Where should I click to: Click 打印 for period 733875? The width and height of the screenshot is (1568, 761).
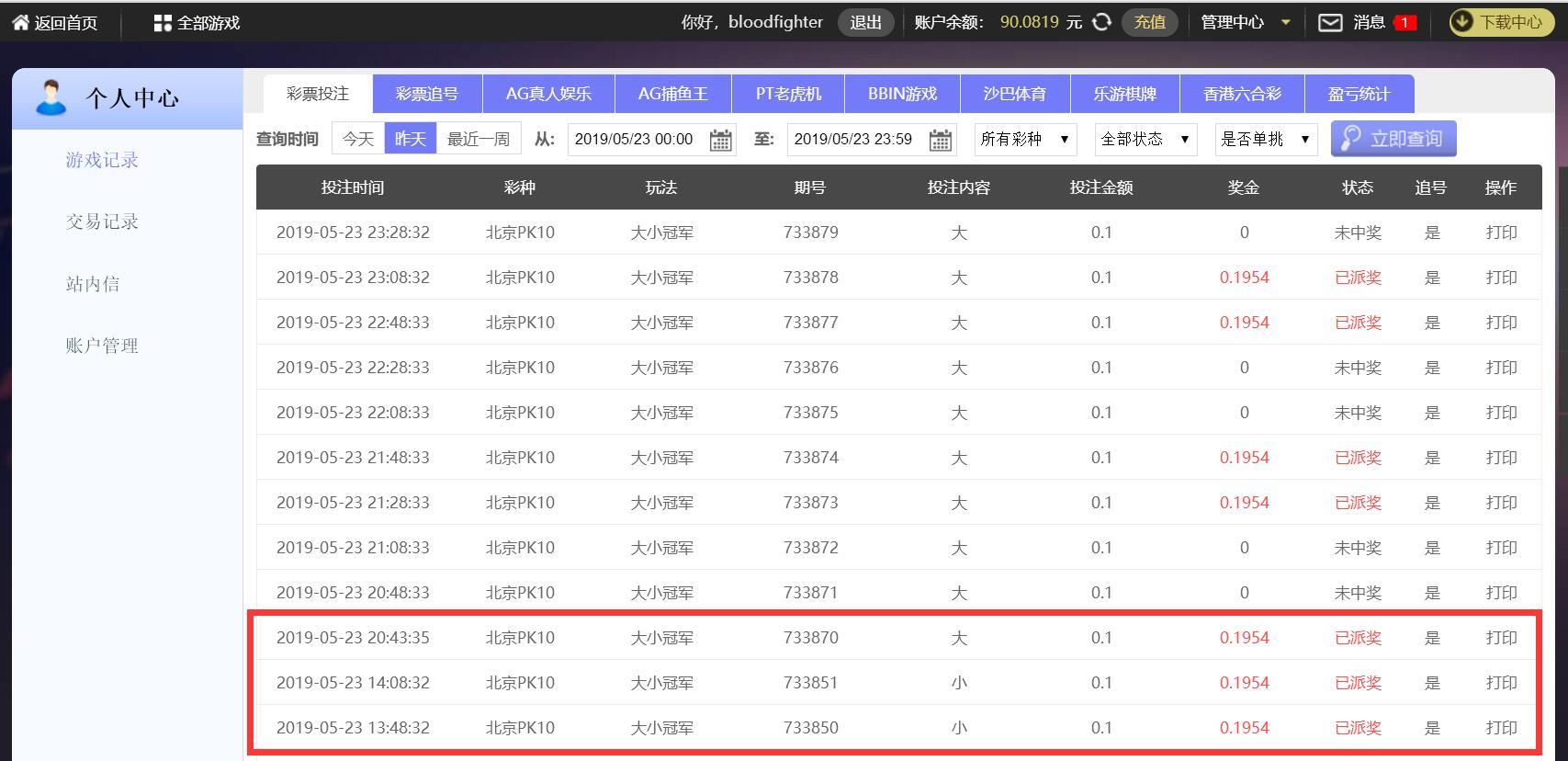1501,413
